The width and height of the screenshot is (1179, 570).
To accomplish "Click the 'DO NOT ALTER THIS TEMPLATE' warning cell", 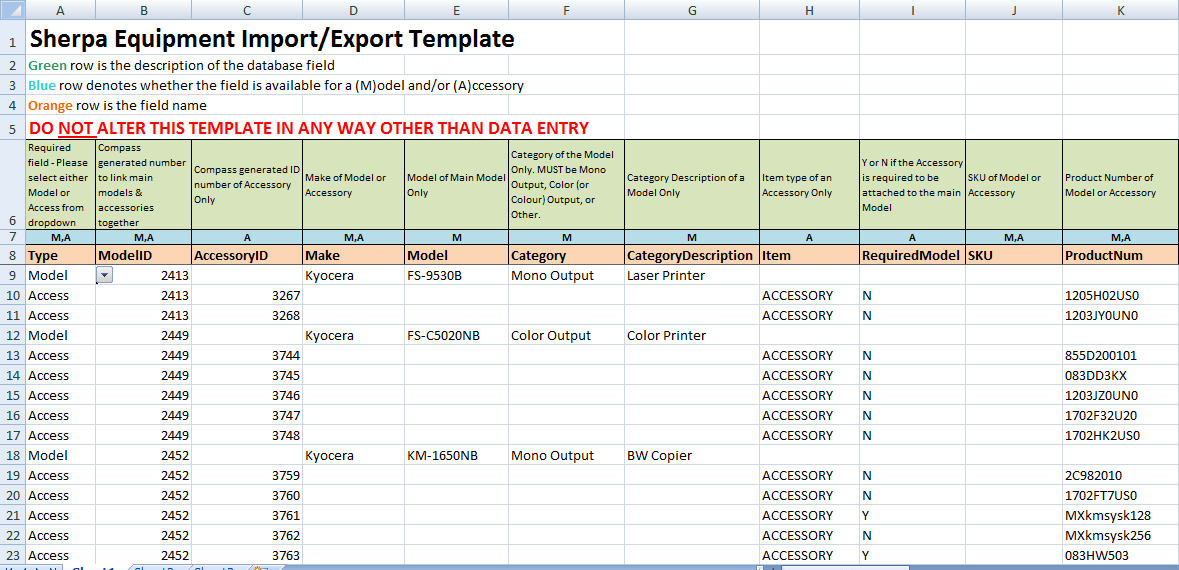I will pyautogui.click(x=308, y=128).
